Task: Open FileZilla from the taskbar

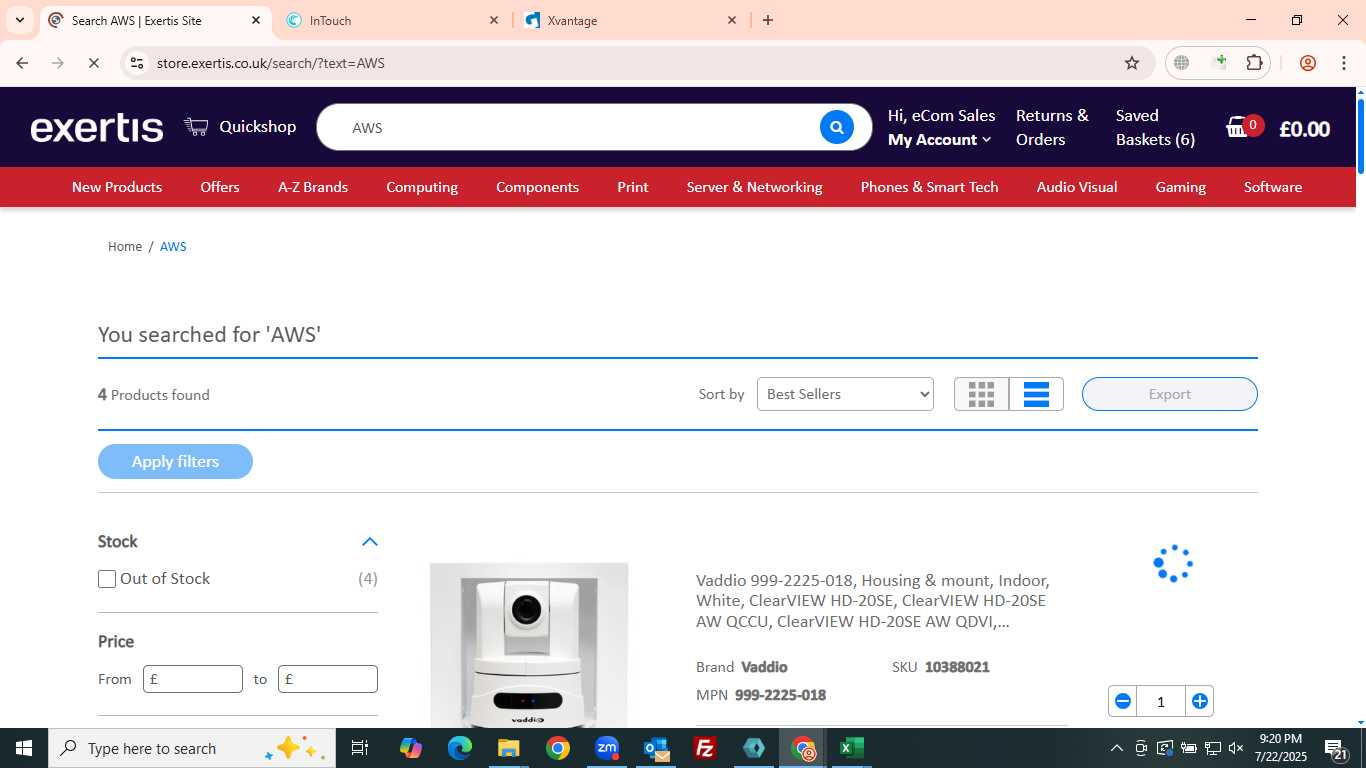Action: coord(705,748)
